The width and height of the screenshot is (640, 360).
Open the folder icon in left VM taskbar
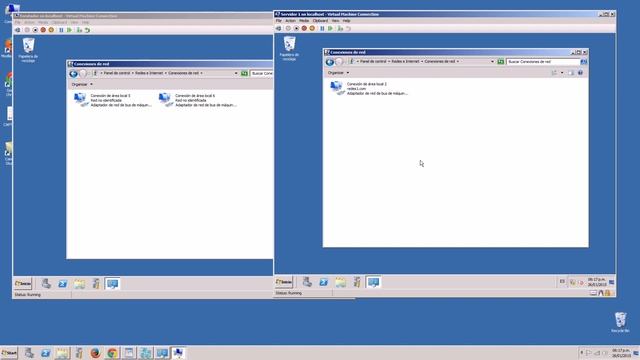pyautogui.click(x=79, y=284)
